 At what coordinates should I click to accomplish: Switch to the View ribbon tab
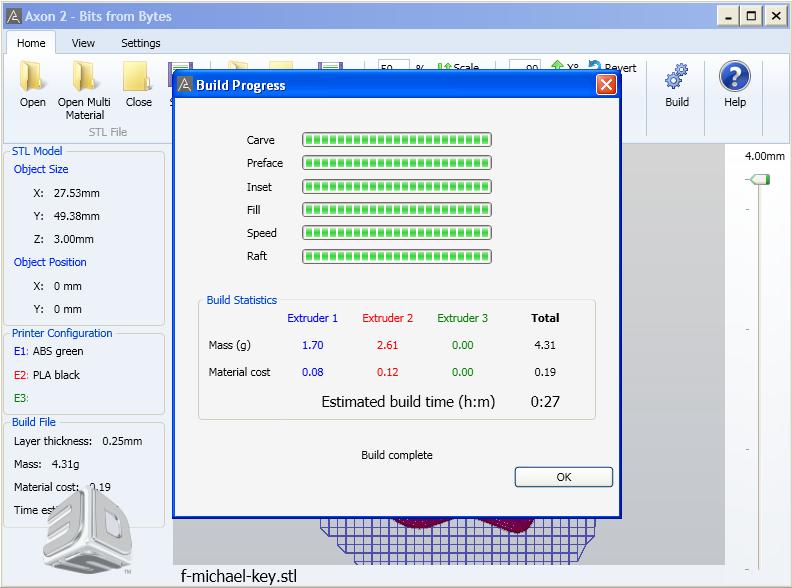83,43
